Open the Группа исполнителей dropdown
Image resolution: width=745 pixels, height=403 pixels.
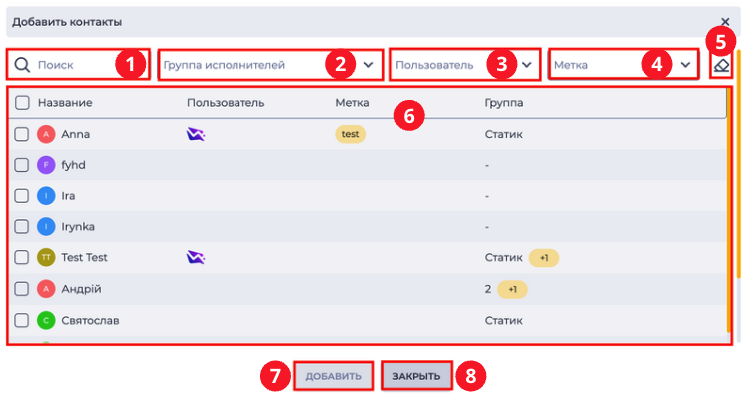270,65
